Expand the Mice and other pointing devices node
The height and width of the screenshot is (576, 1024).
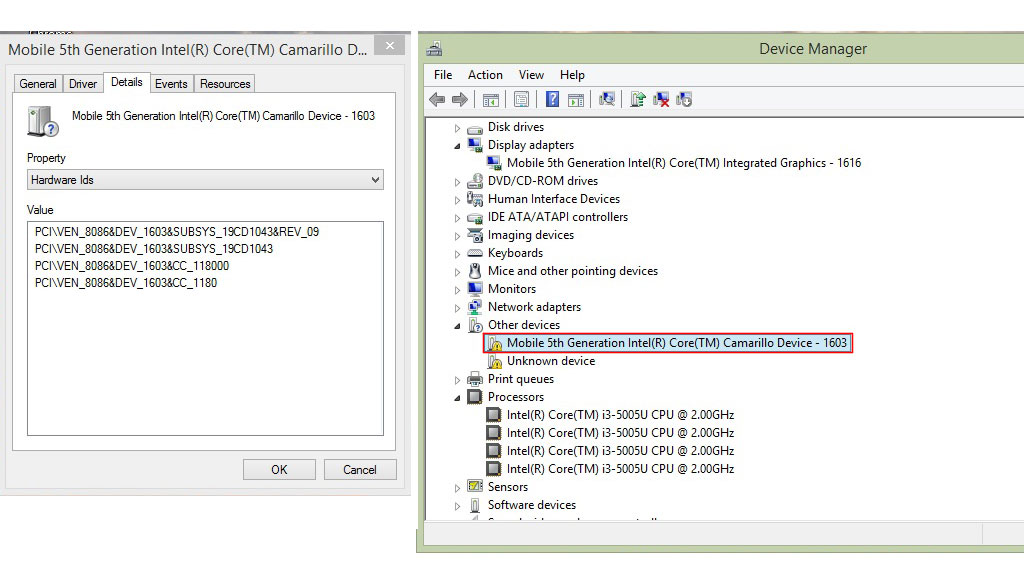coord(457,272)
